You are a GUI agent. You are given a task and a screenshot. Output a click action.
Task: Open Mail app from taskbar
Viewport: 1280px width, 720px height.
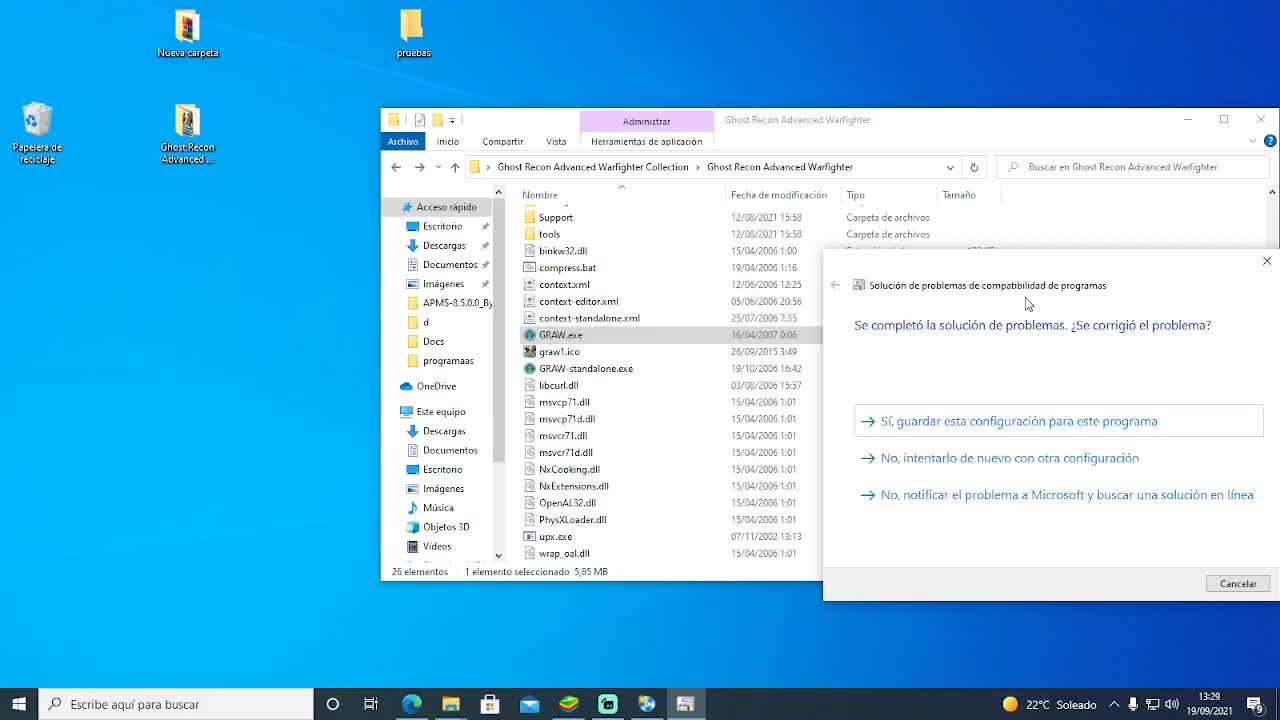(529, 704)
